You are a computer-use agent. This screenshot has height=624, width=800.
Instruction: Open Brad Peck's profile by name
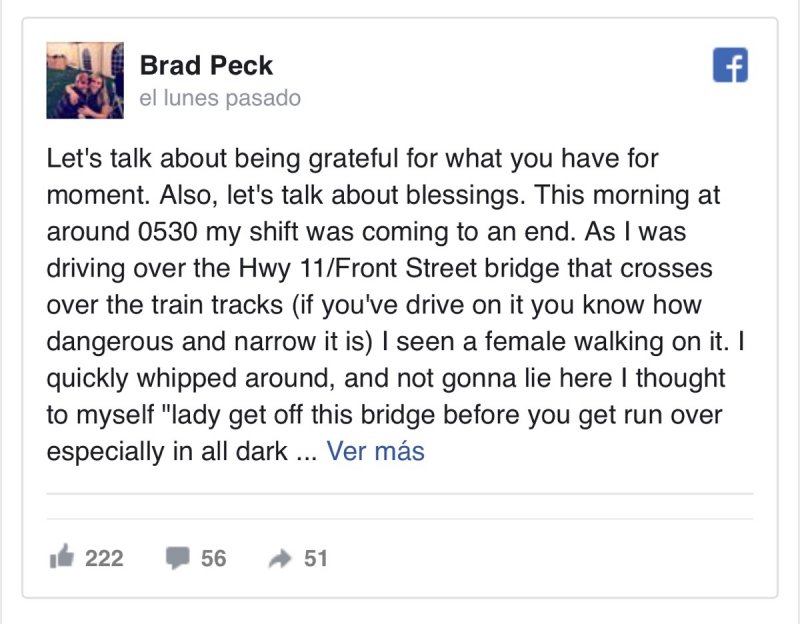coord(206,65)
